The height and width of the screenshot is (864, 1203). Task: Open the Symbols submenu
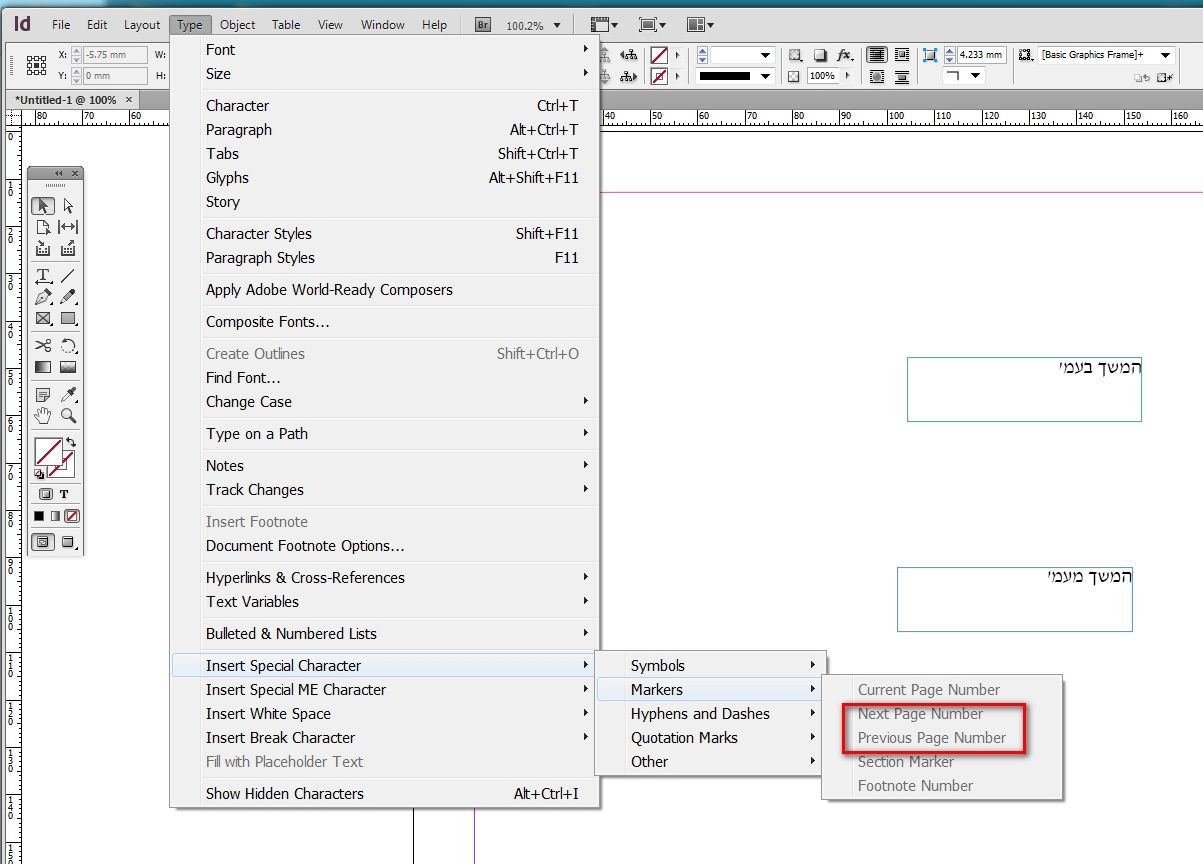point(711,665)
